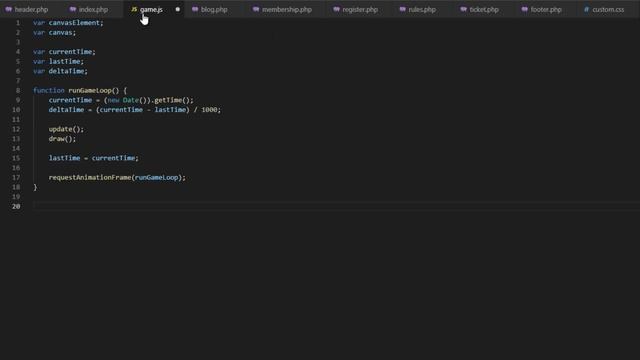Click line number 1 in gutter
The height and width of the screenshot is (360, 640).
[18, 23]
